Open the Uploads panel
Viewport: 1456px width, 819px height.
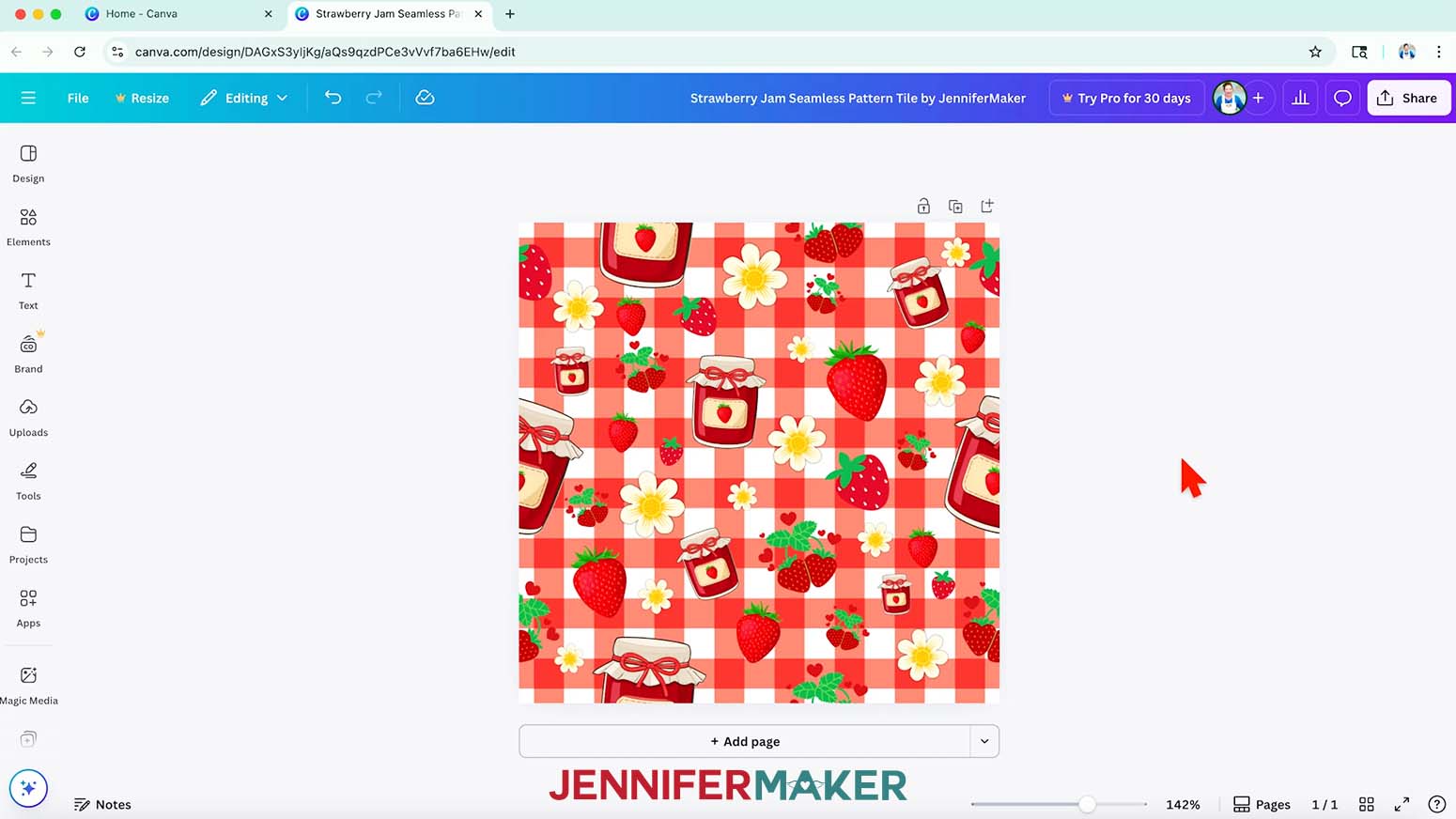(x=28, y=418)
